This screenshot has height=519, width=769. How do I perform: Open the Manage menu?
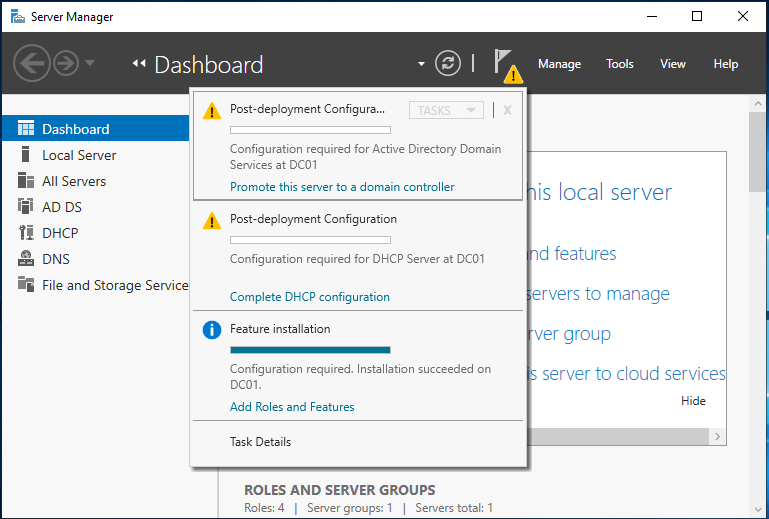tap(559, 64)
